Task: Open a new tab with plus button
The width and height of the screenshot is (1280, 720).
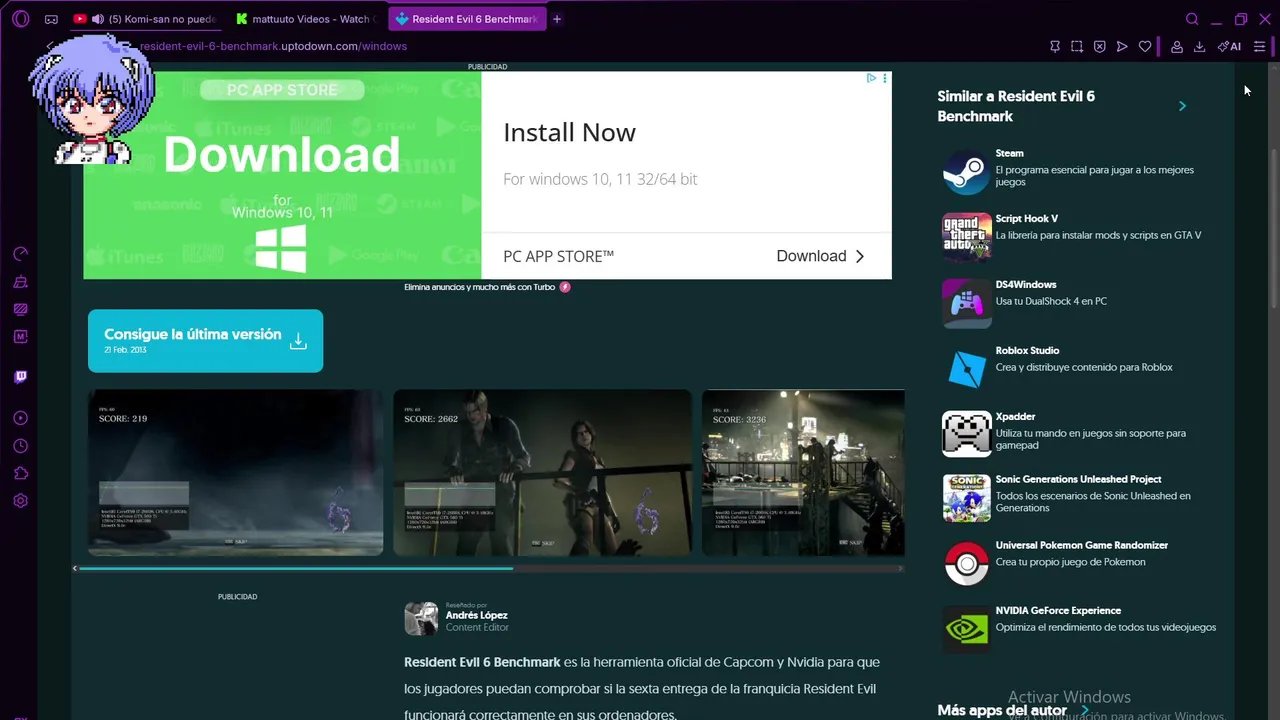Action: (557, 19)
